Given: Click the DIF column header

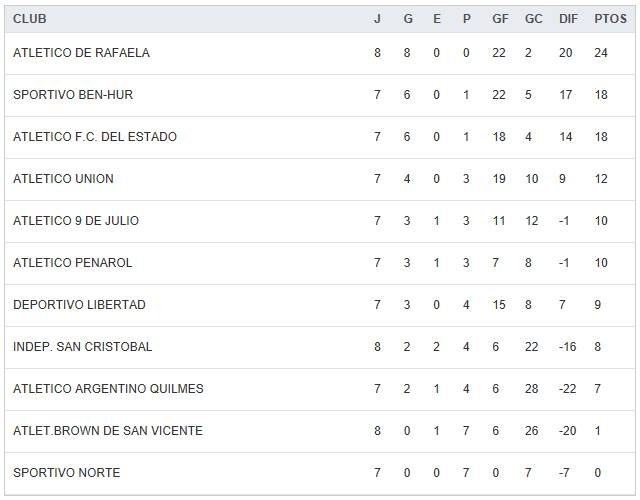Looking at the screenshot, I should click(568, 19).
